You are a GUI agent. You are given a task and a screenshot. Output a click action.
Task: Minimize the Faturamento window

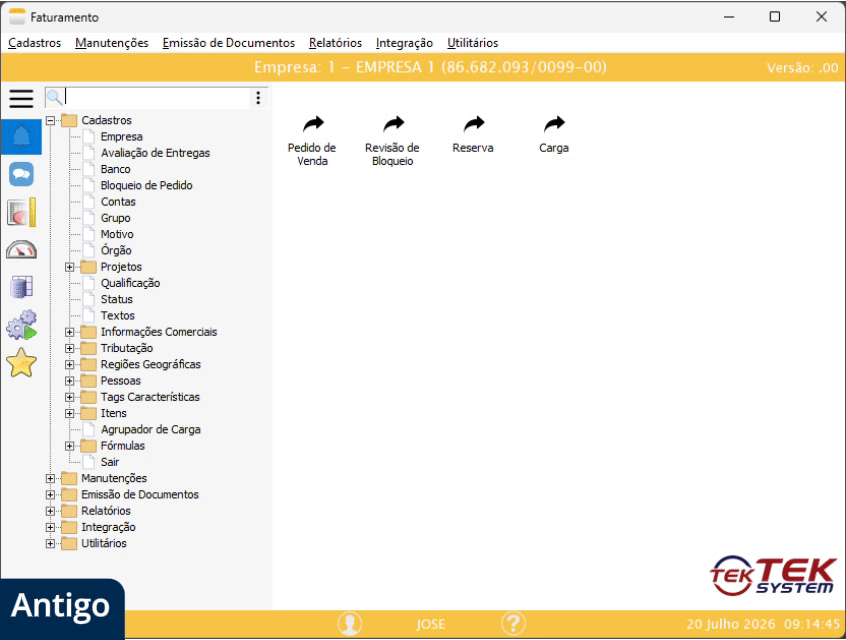click(729, 17)
